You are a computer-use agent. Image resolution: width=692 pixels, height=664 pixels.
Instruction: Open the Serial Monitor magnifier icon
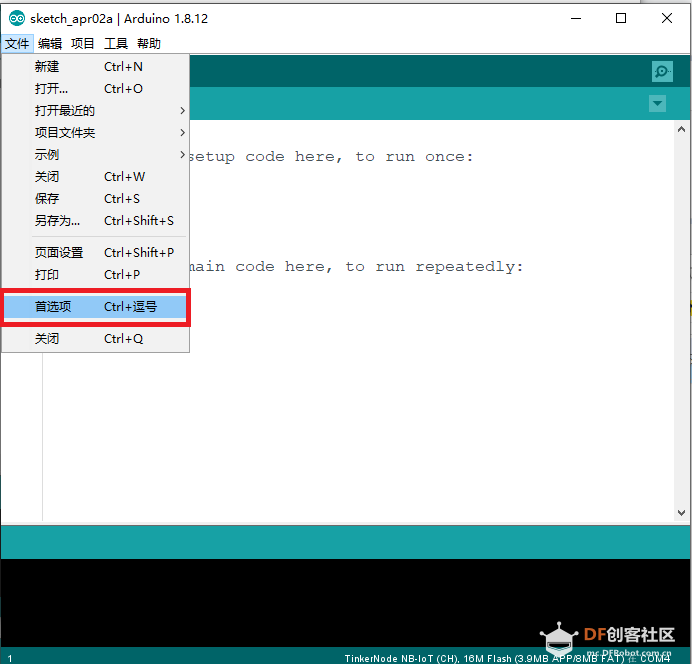pyautogui.click(x=662, y=71)
